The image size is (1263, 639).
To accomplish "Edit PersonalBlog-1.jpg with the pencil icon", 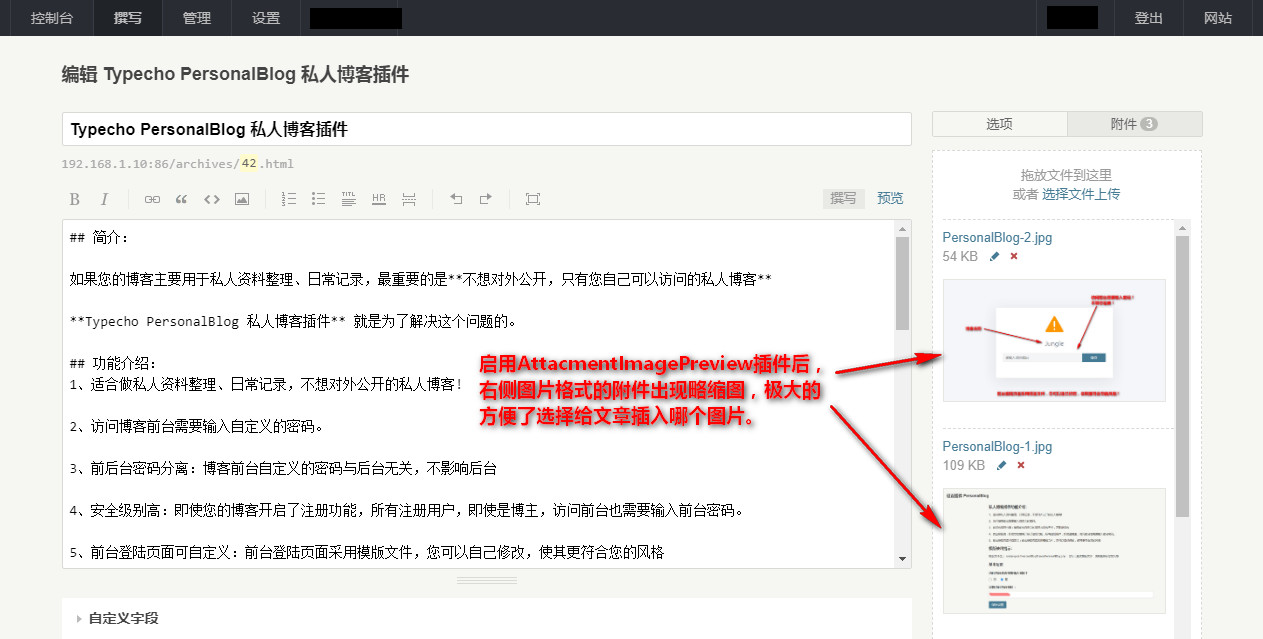I will click(1001, 465).
